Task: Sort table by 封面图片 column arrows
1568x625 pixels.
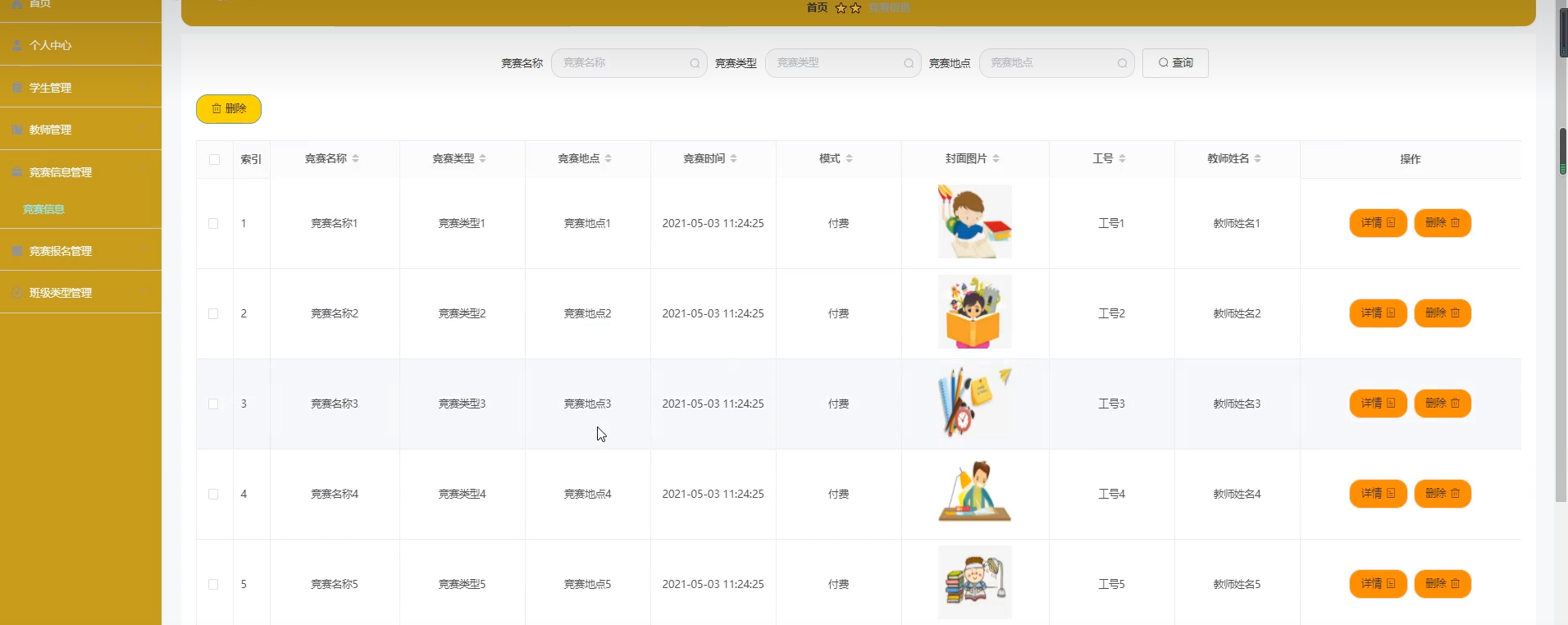Action: click(x=996, y=158)
